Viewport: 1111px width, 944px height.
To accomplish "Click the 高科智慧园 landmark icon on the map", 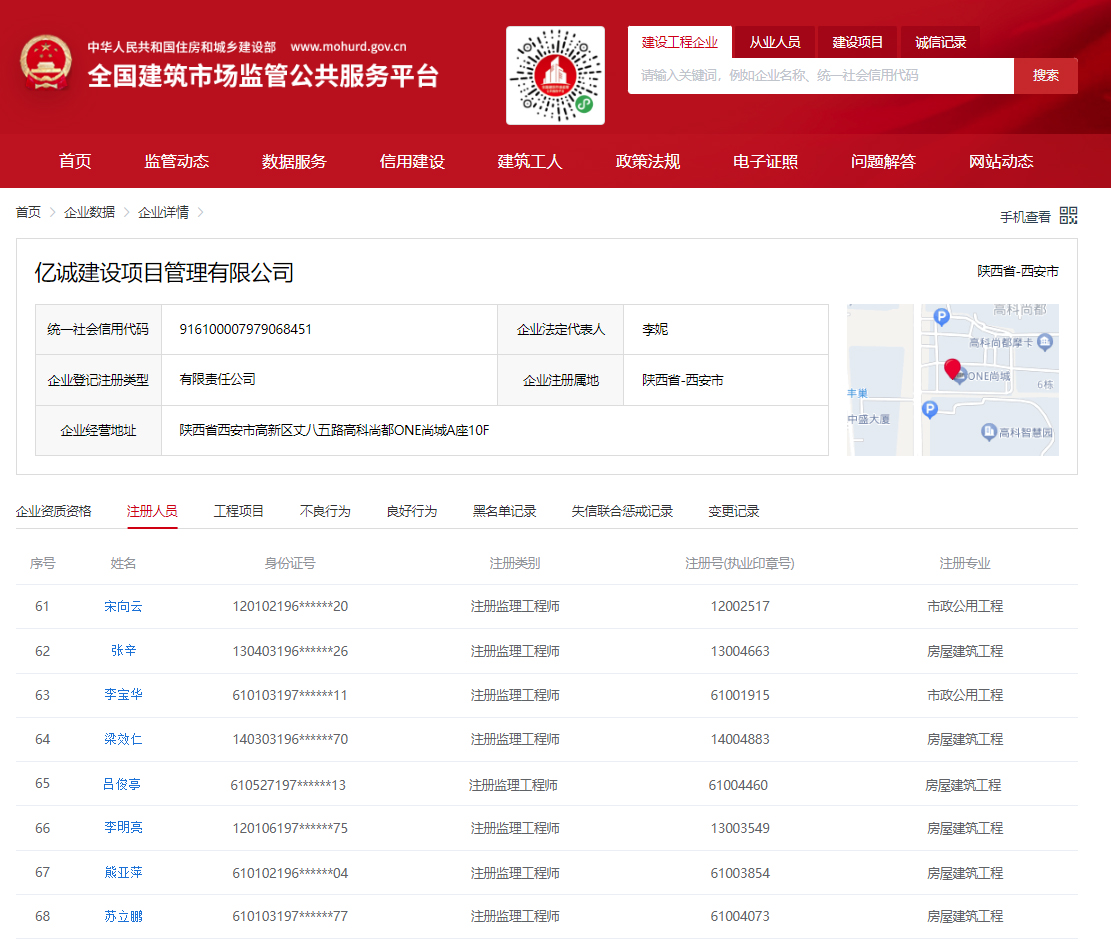I will coord(989,431).
